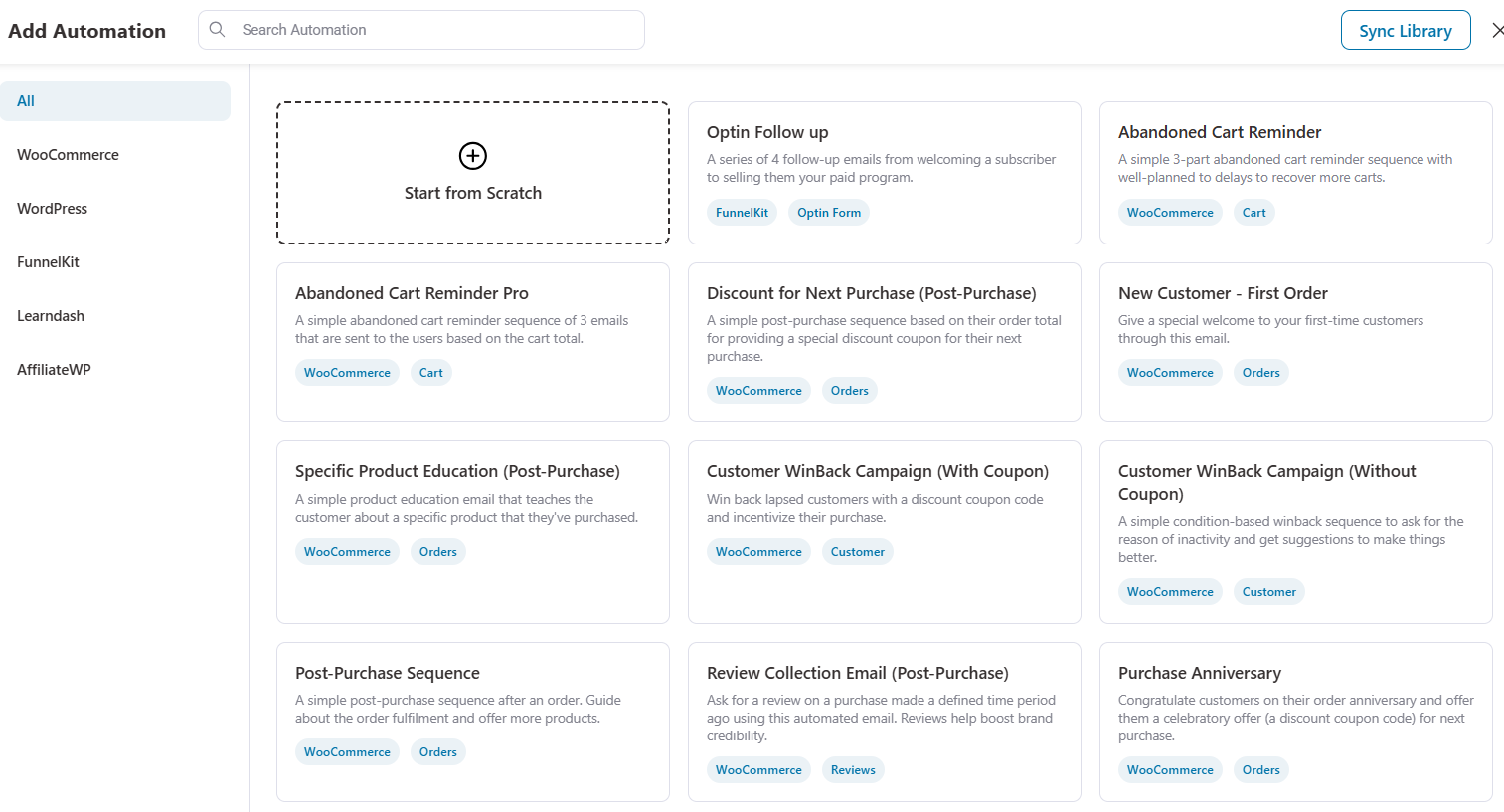Image resolution: width=1504 pixels, height=812 pixels.
Task: Click WooCommerce tag on New Customer - First Order
Action: (1170, 373)
